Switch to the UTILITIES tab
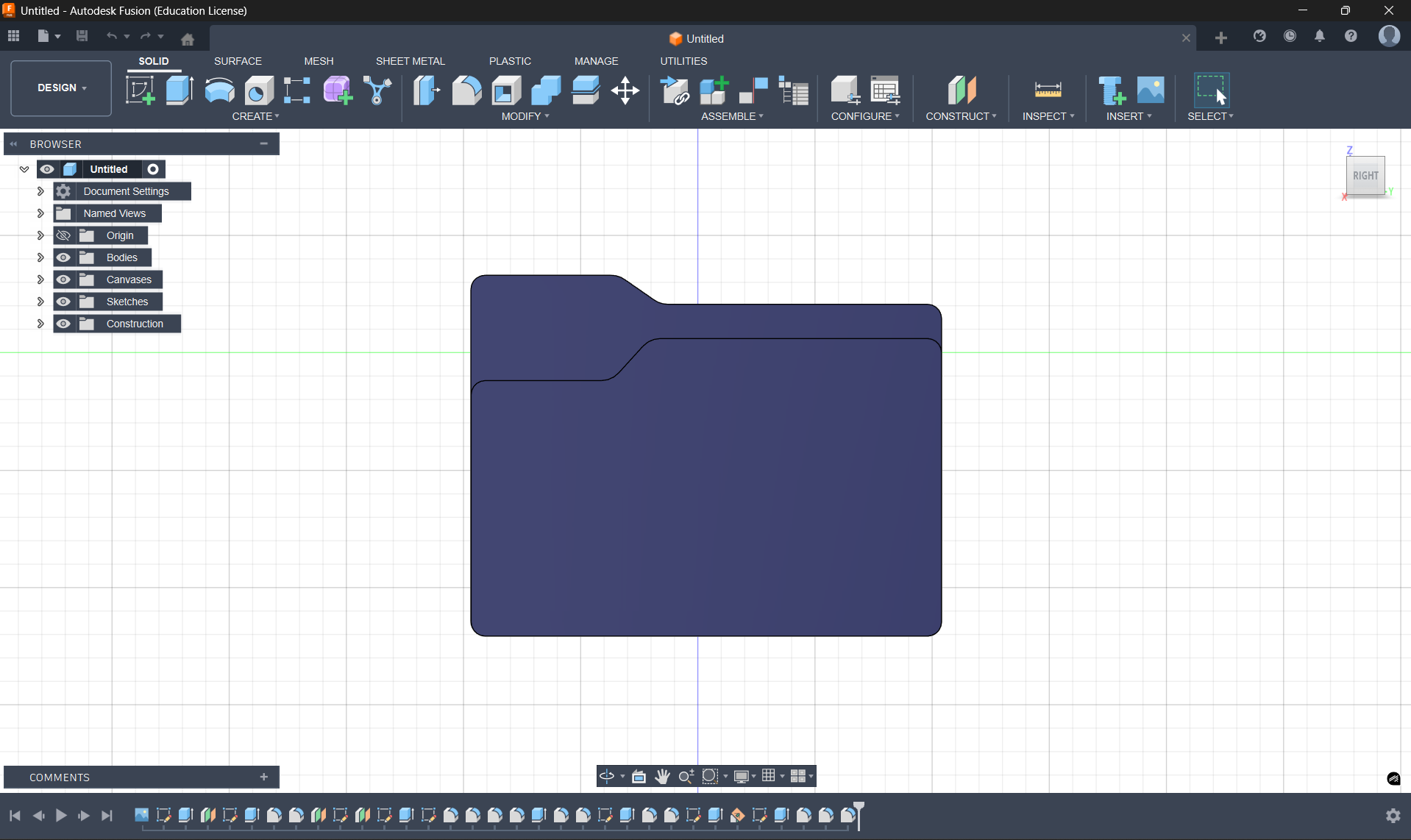Image resolution: width=1411 pixels, height=840 pixels. [x=683, y=61]
